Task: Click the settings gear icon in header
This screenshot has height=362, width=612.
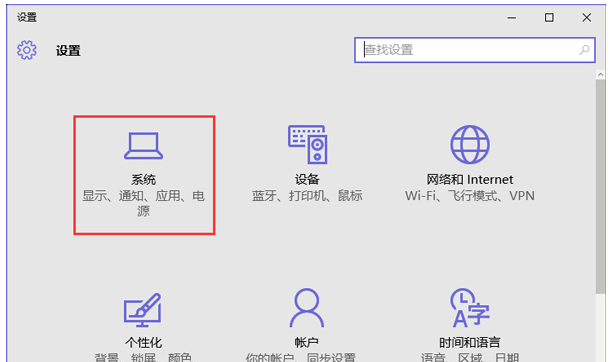Action: 27,50
